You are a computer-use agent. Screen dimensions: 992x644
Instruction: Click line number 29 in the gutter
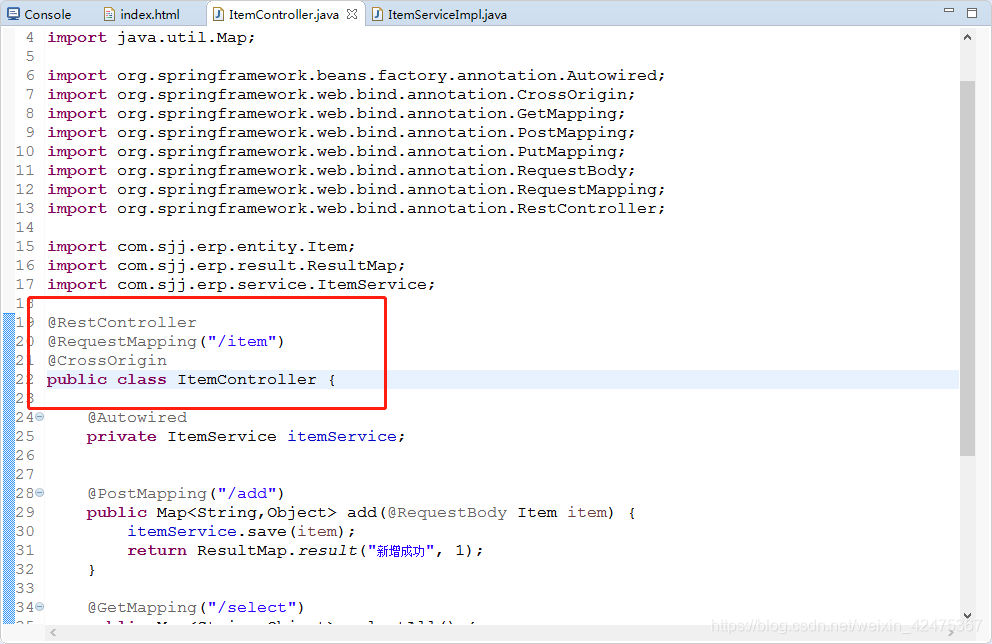click(25, 512)
